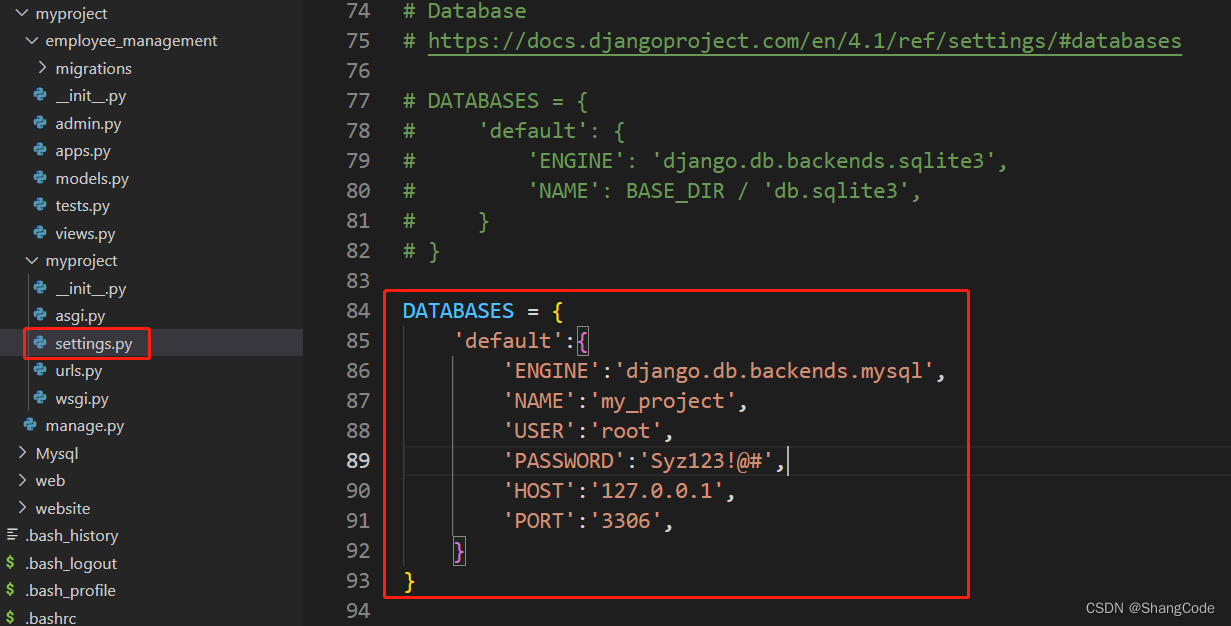Open urls.py file
Viewport: 1231px width, 626px height.
78,370
